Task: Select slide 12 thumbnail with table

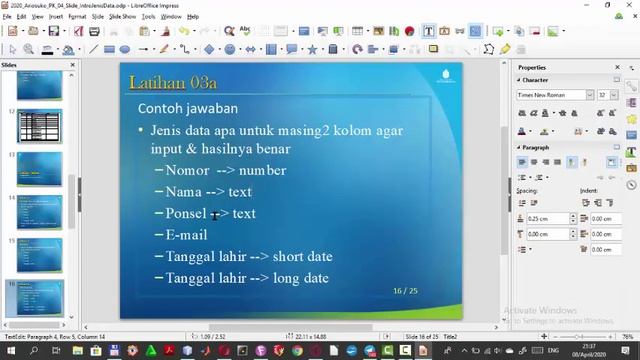Action: click(39, 126)
